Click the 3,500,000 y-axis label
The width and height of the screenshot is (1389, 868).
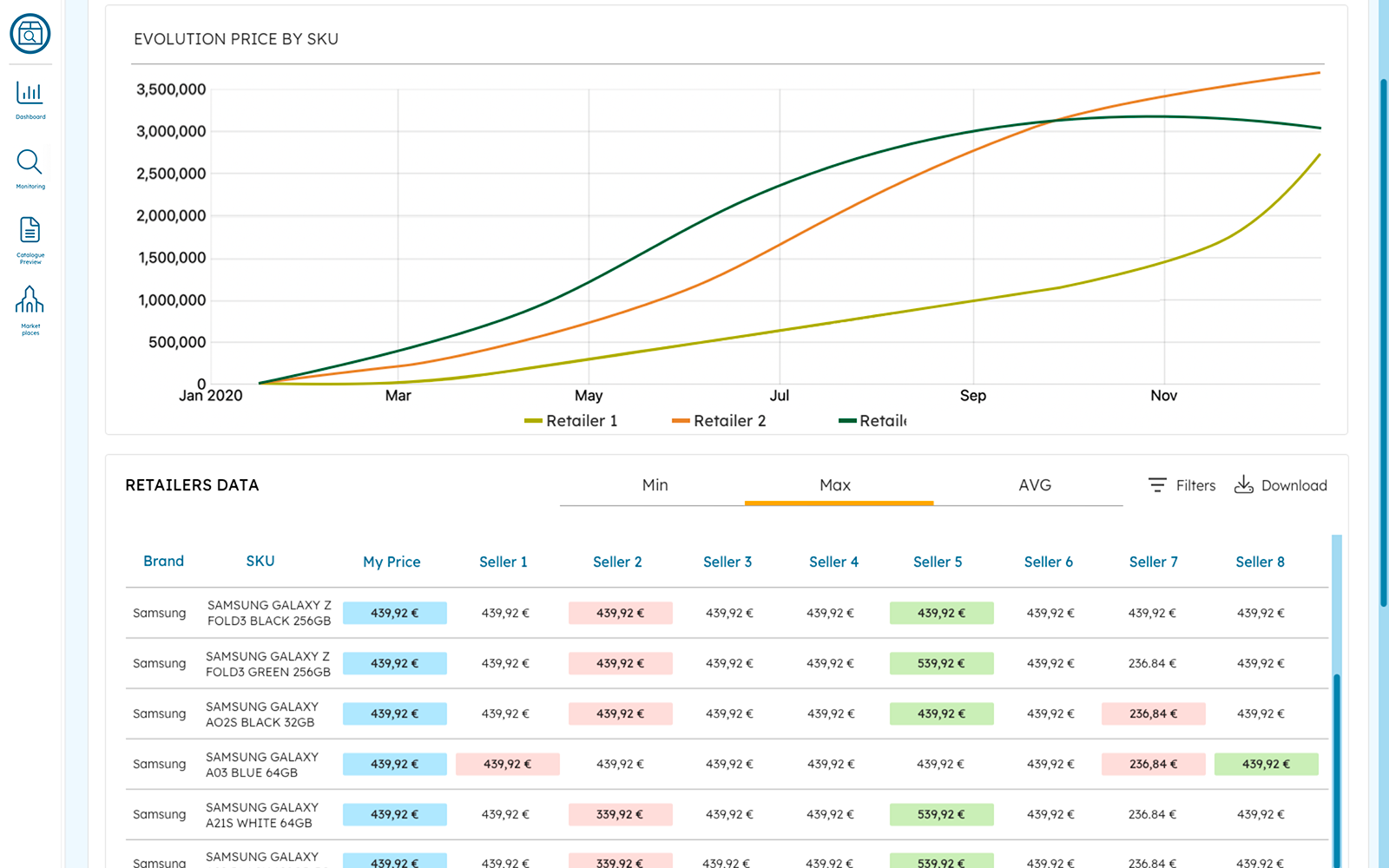point(171,89)
